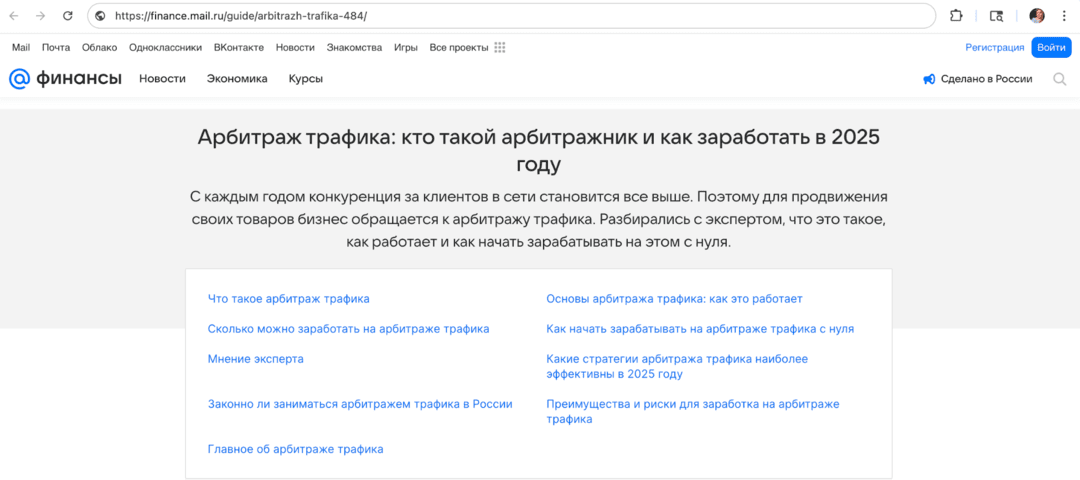Open Игры in top portal bar
Image resolution: width=1080 pixels, height=480 pixels.
pos(406,48)
